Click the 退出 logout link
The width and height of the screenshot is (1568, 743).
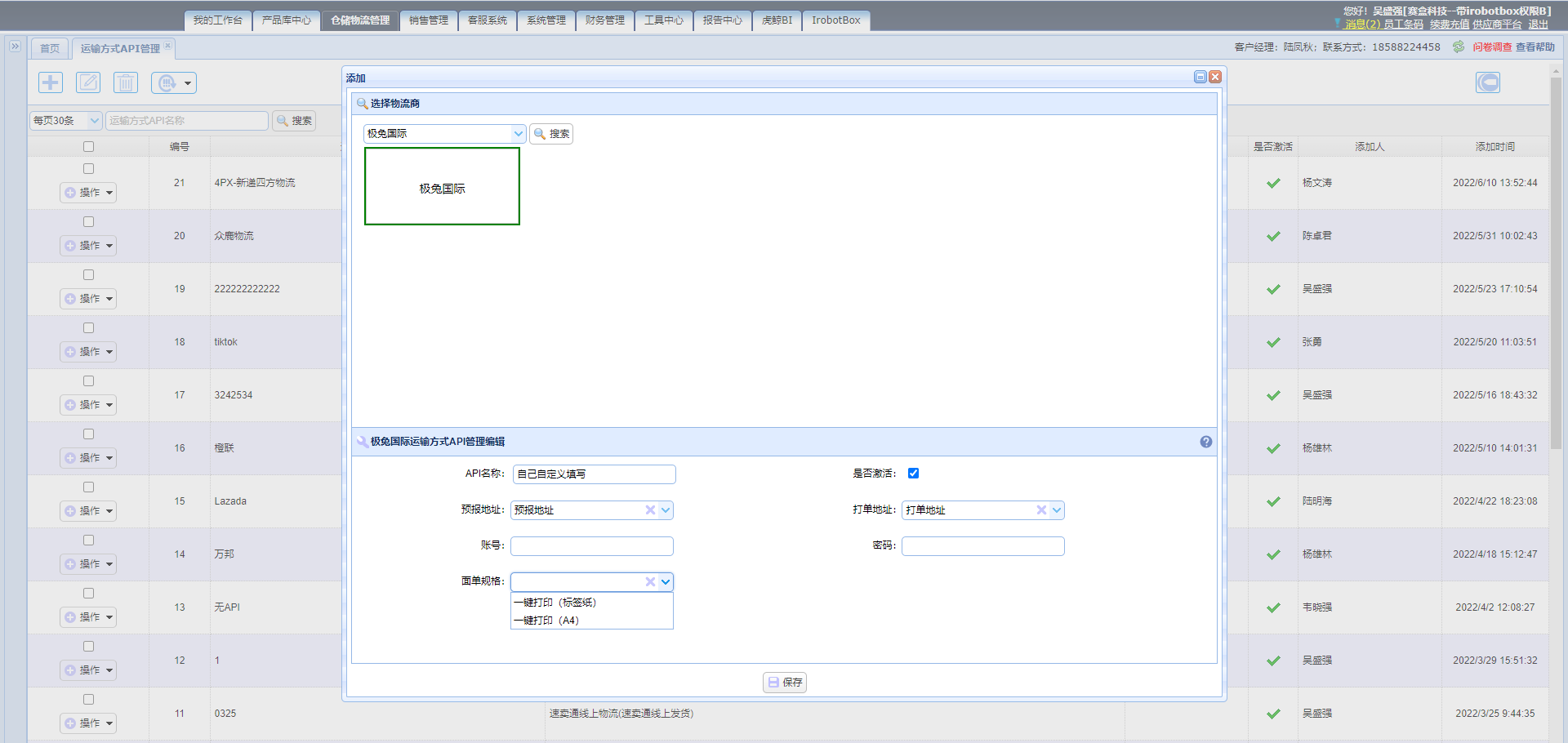coord(1539,24)
